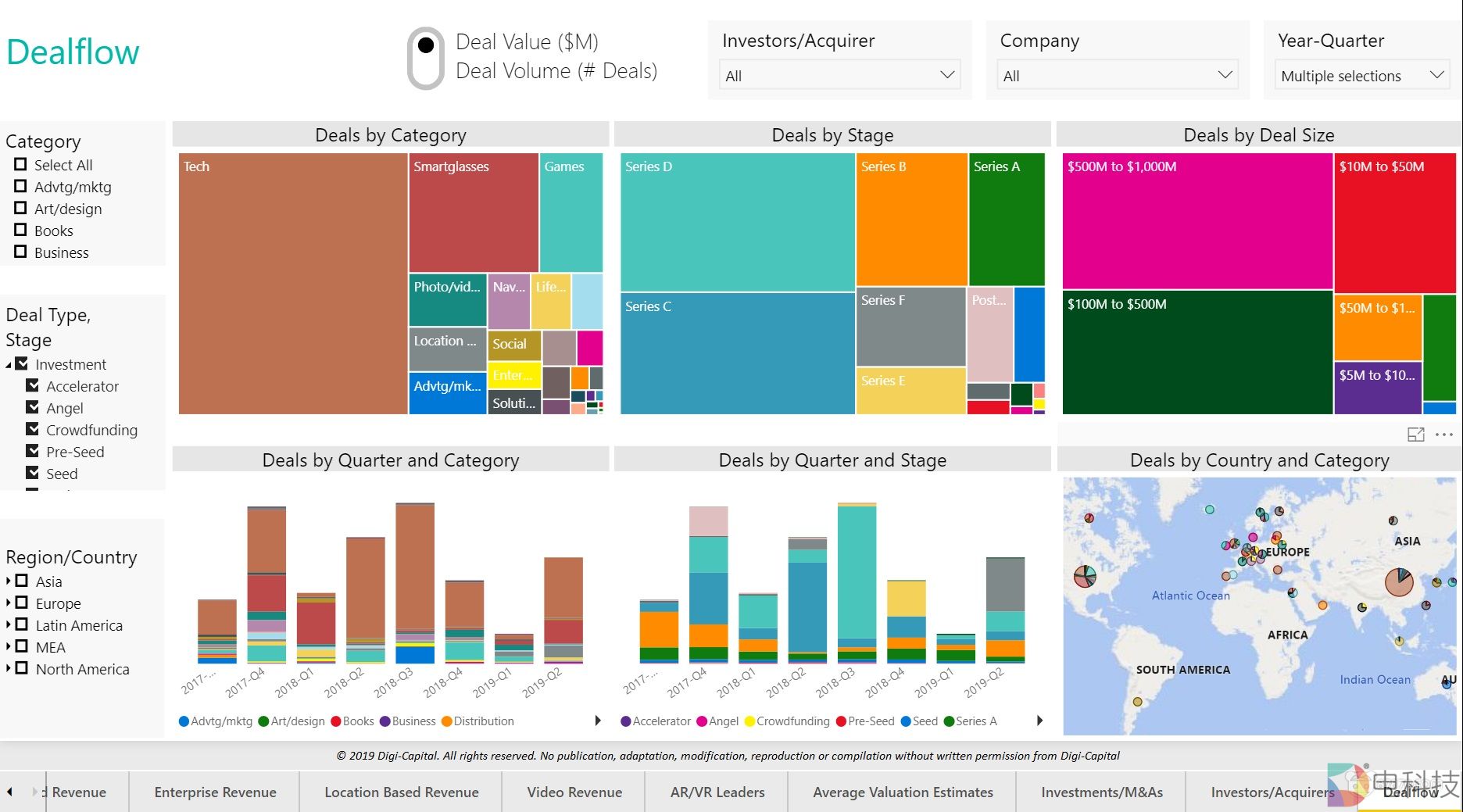1463x812 pixels.
Task: Click the 2018-Q3 bar in category chart
Action: pos(415,582)
